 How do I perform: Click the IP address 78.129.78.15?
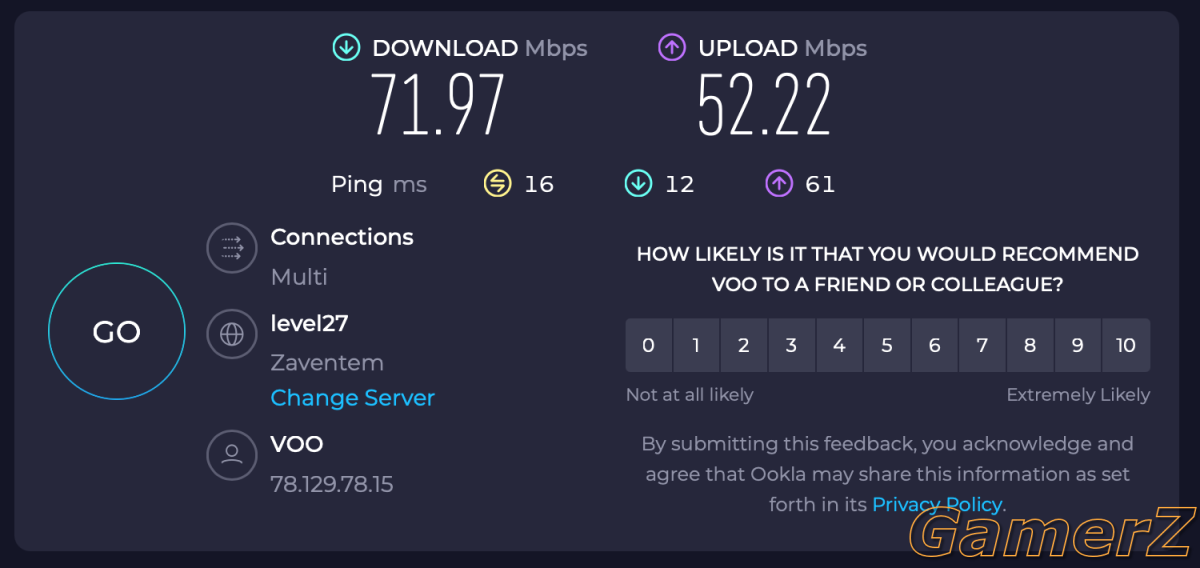tap(332, 485)
